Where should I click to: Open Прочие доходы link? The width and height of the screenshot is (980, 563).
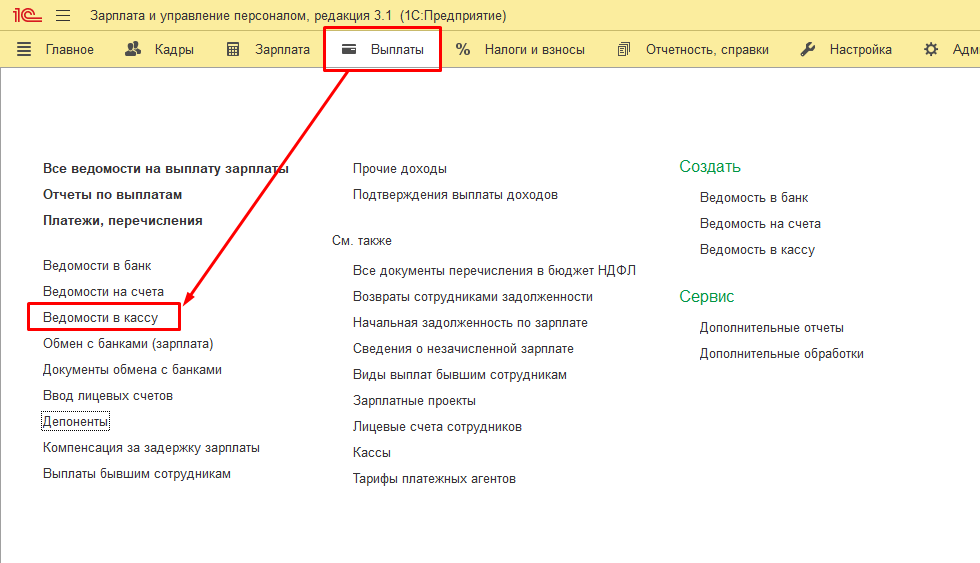pyautogui.click(x=400, y=169)
